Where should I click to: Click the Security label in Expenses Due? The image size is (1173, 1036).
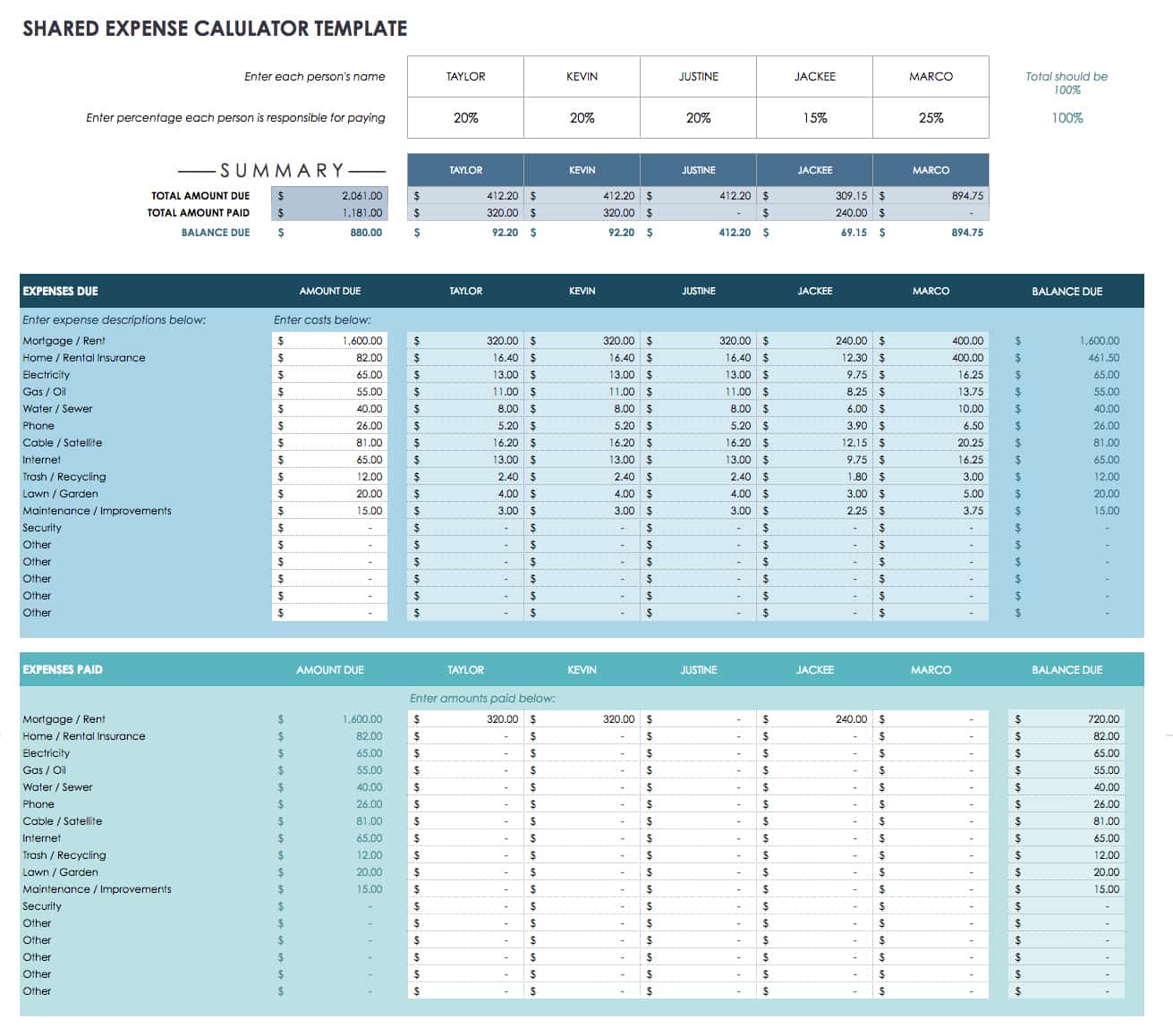[x=42, y=528]
